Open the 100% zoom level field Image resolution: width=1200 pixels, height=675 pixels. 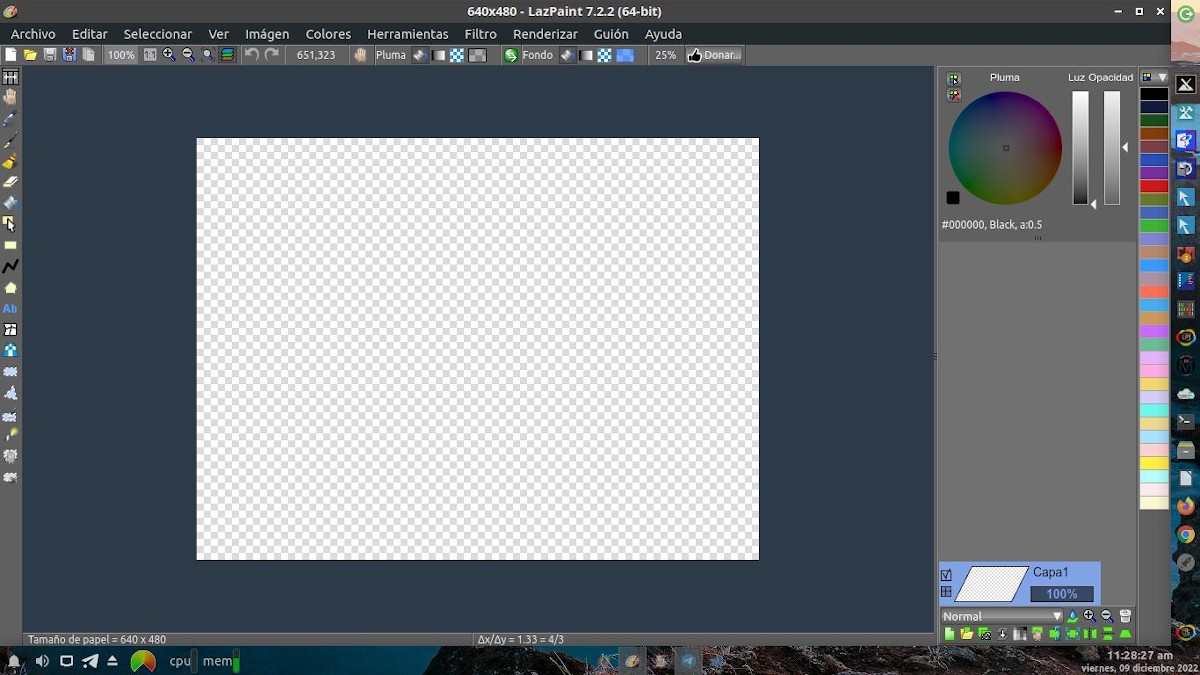click(x=121, y=55)
